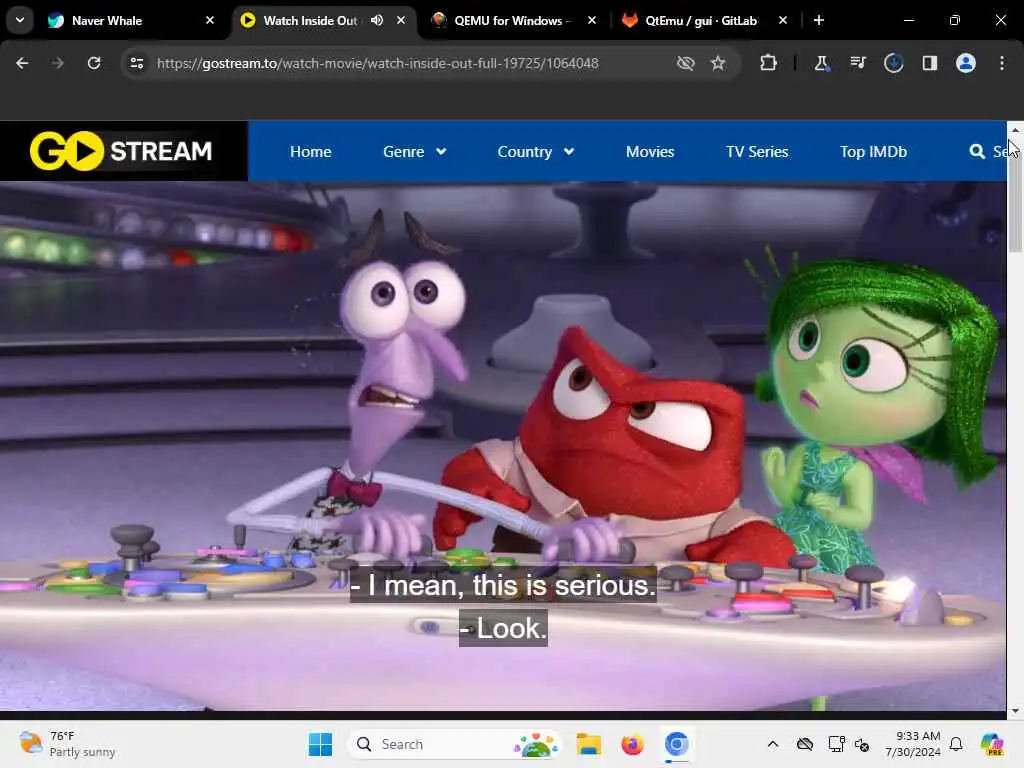Open the profile avatar menu
Image resolution: width=1024 pixels, height=768 pixels.
click(965, 63)
